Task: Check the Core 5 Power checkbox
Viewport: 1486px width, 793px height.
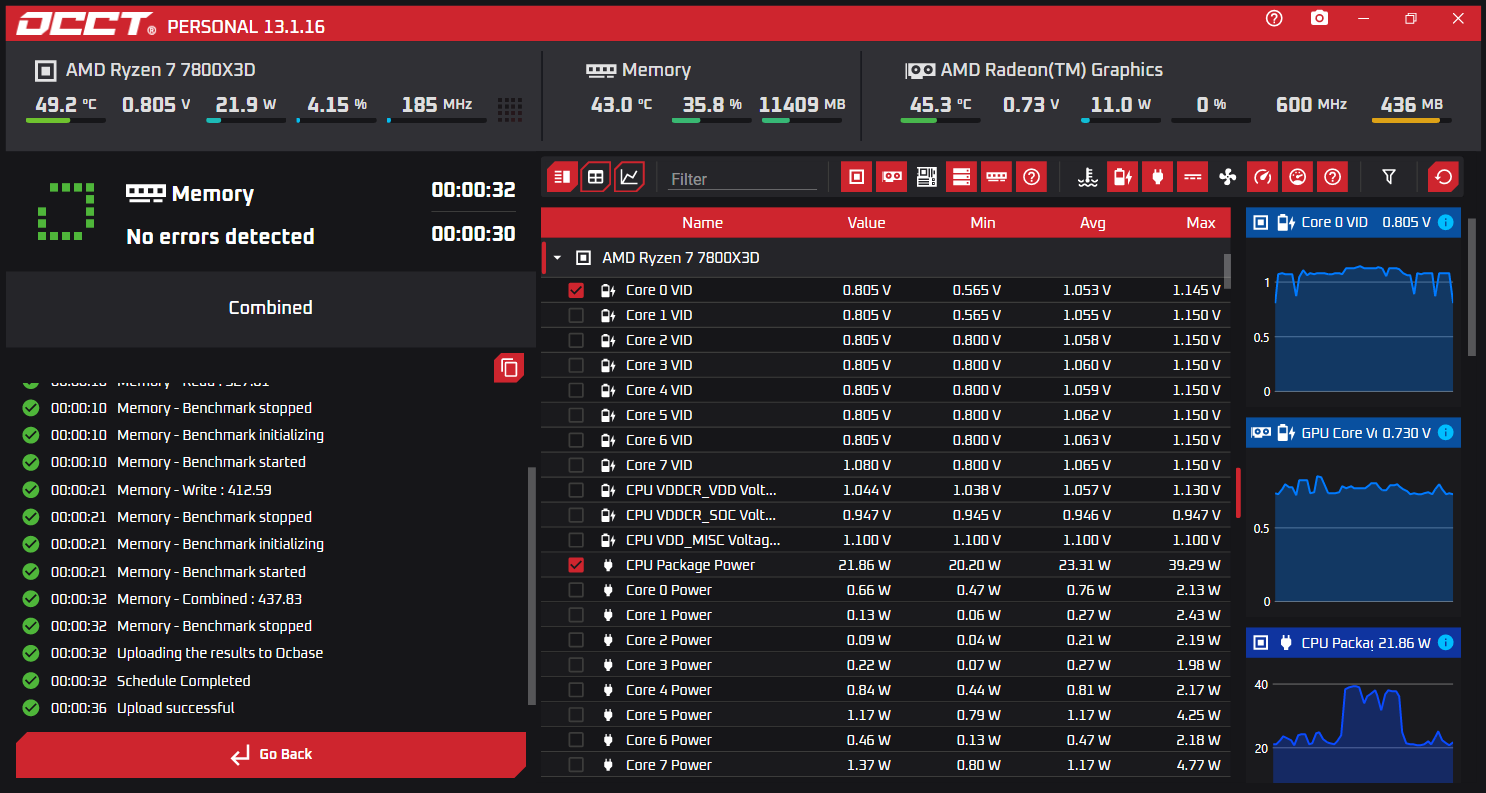Action: pos(576,715)
